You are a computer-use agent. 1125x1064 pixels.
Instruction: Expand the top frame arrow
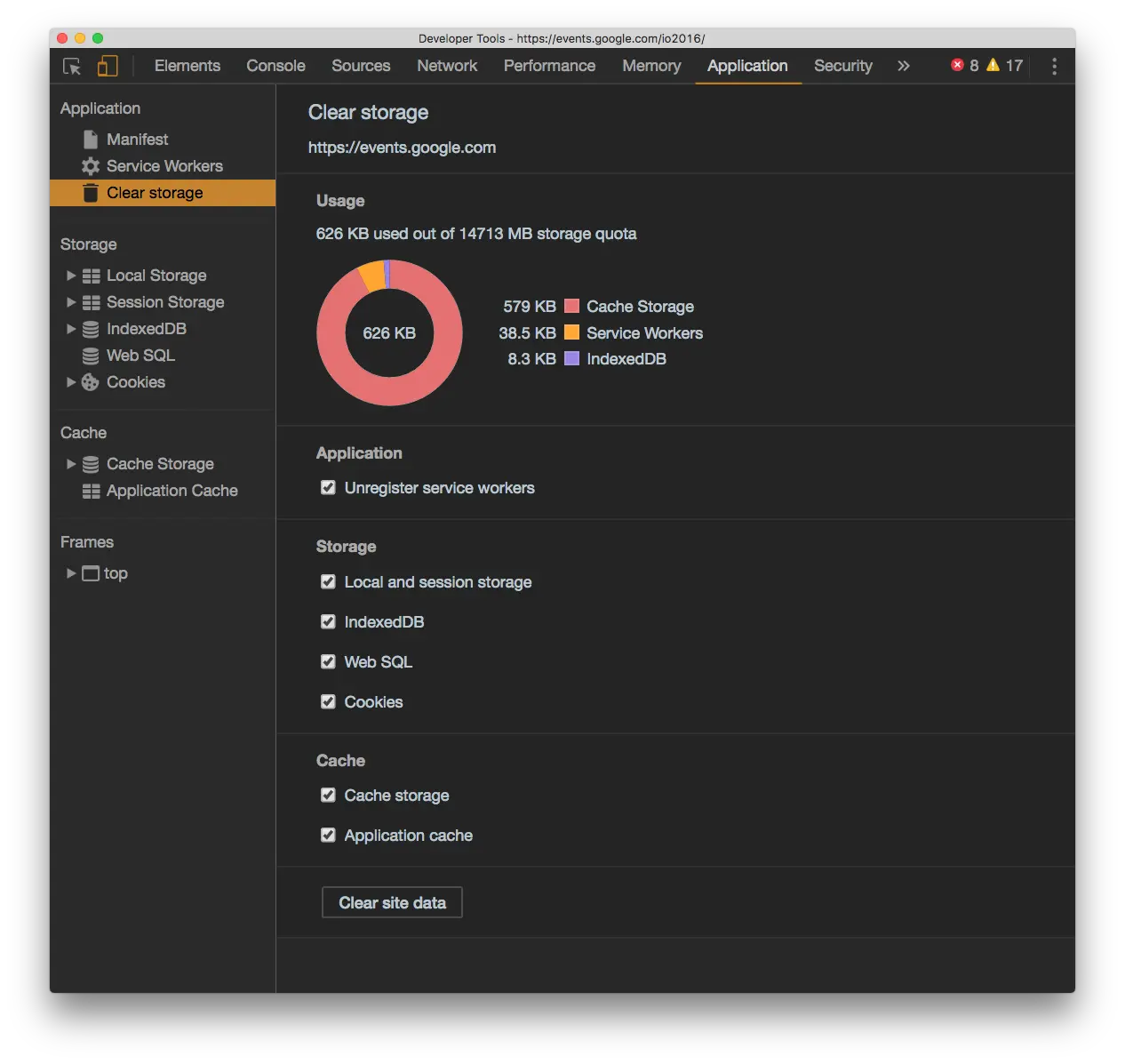click(x=71, y=573)
